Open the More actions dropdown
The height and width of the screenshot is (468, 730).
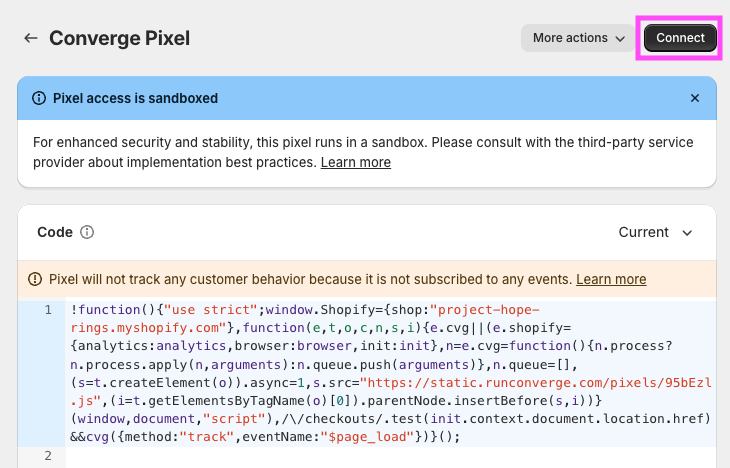tap(578, 38)
